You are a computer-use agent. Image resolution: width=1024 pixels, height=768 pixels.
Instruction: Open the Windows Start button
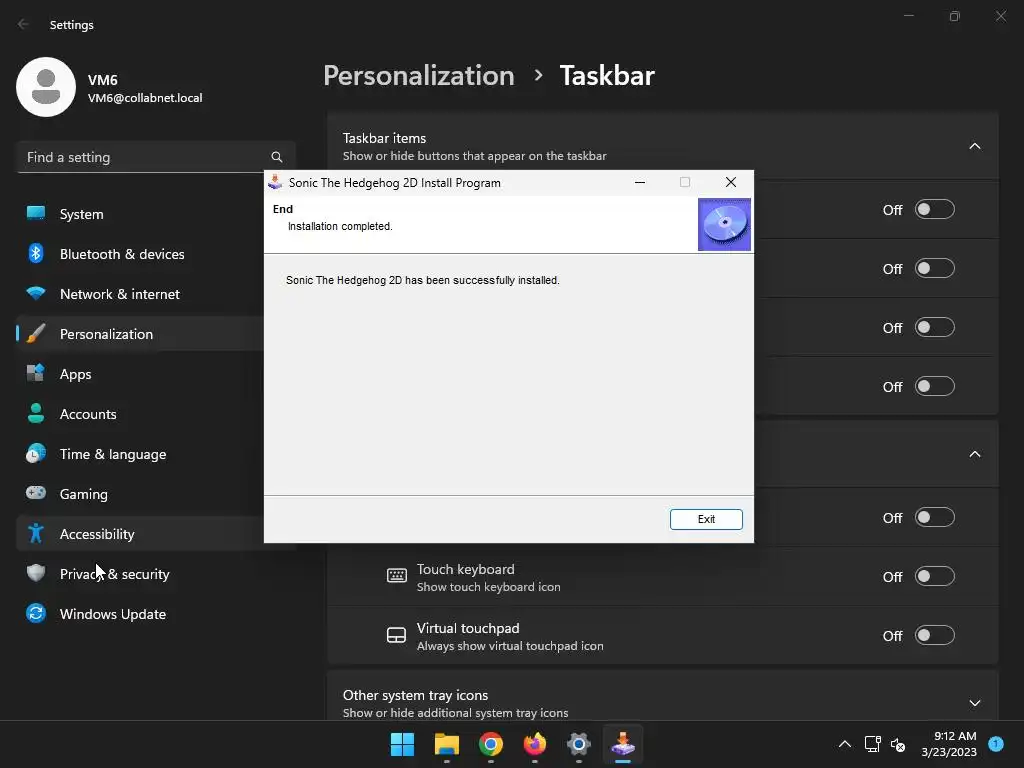click(402, 744)
